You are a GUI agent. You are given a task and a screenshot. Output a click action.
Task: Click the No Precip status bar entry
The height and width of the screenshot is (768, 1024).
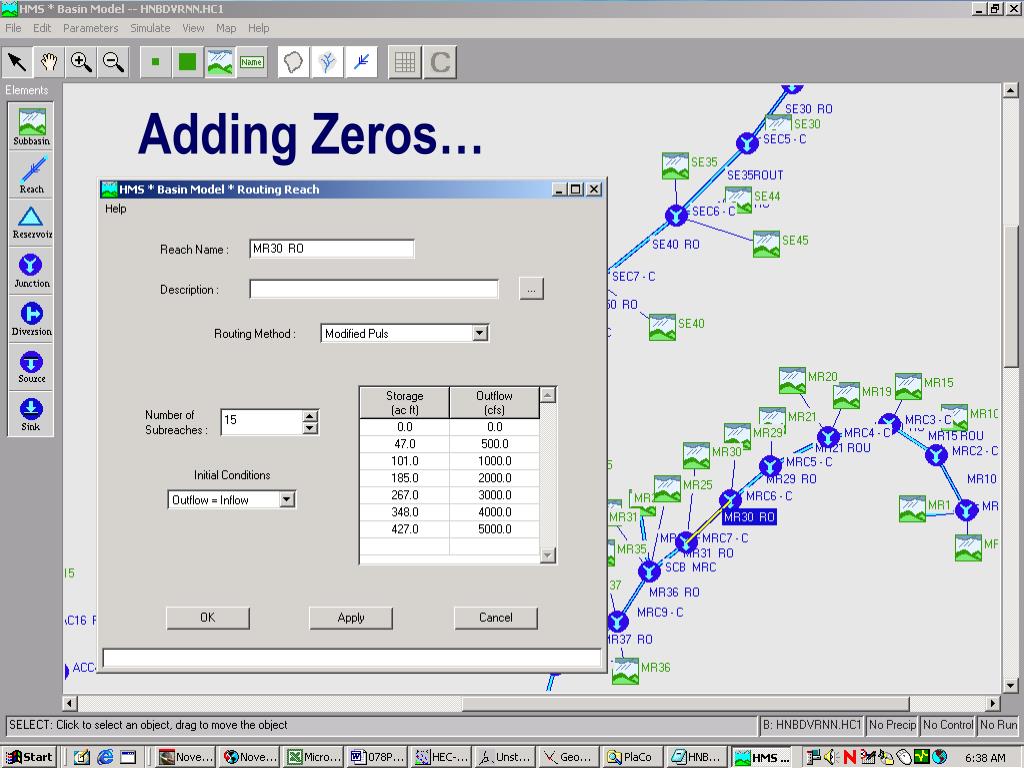coord(892,725)
